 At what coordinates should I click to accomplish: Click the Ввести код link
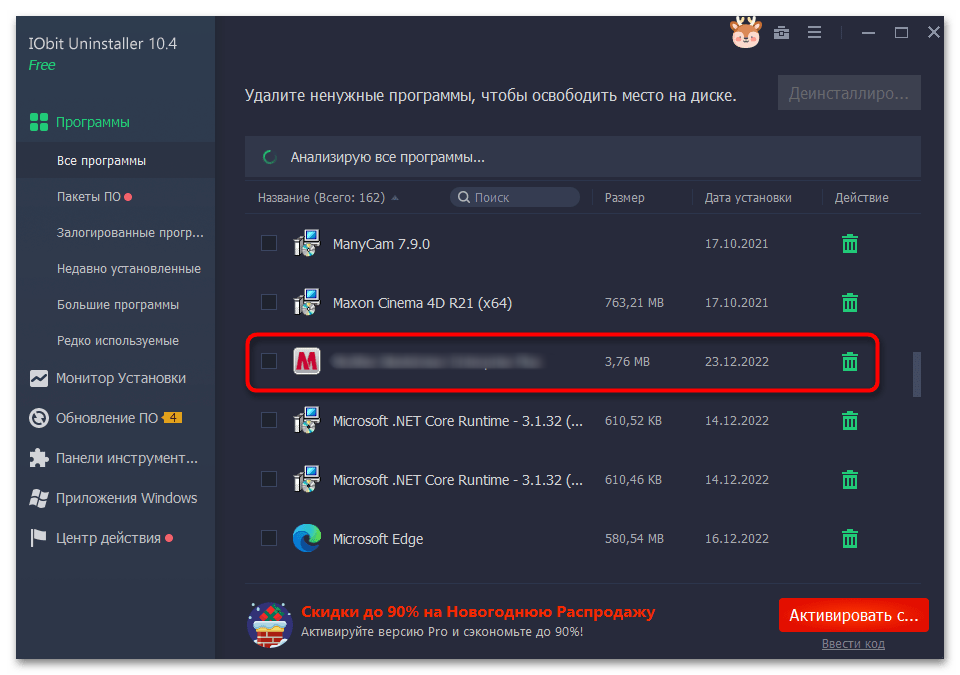click(853, 643)
